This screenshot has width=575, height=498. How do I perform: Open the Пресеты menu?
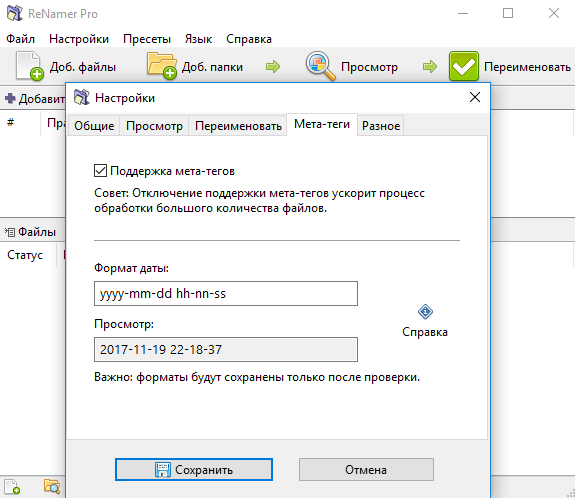point(147,39)
